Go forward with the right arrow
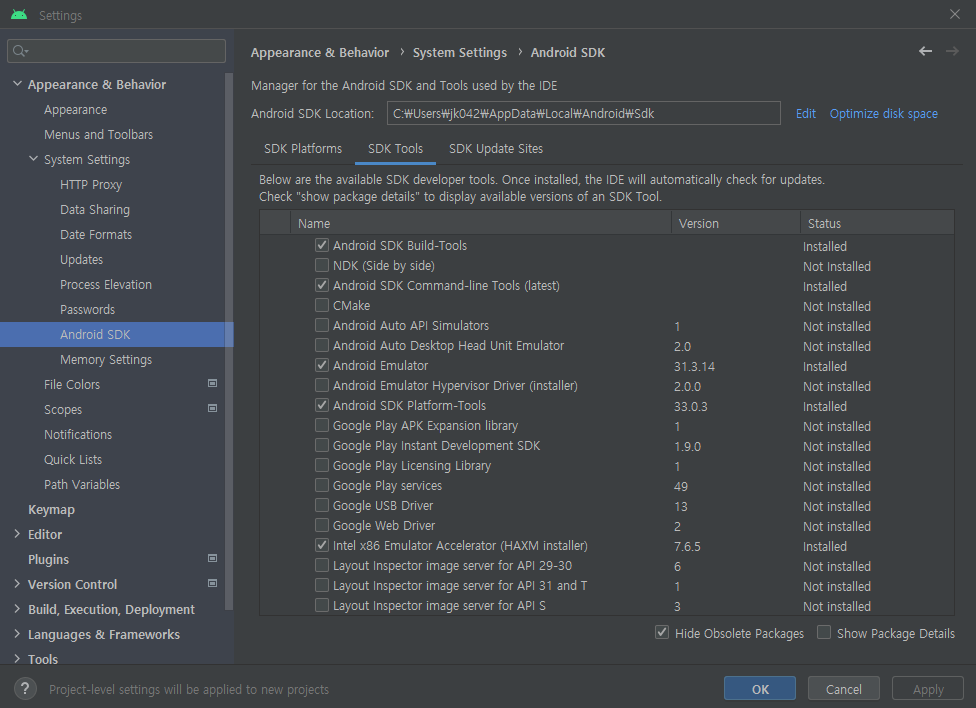 952,52
